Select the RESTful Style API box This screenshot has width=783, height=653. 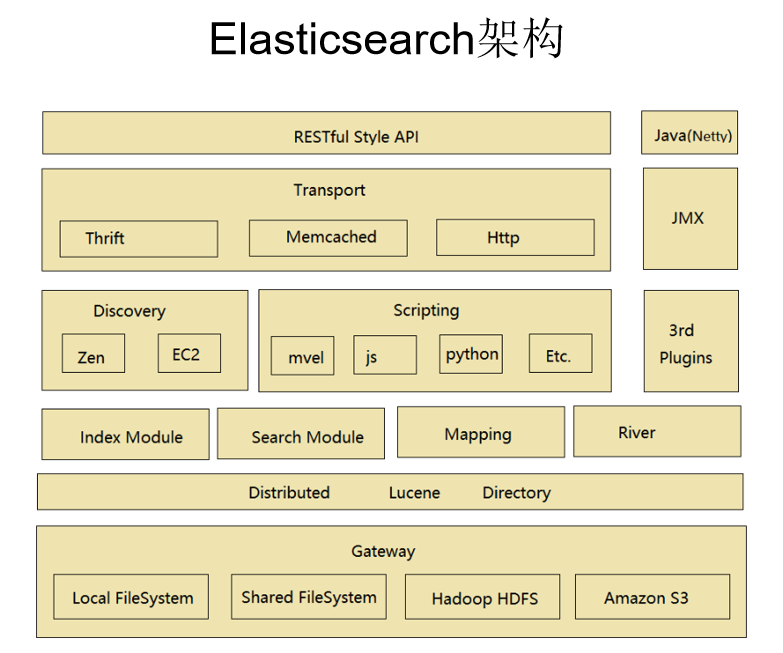tap(327, 133)
